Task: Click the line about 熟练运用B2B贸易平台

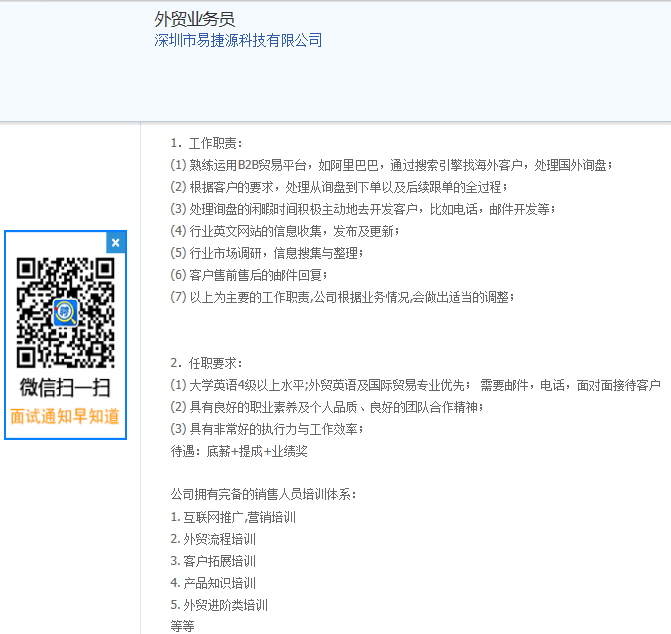Action: [391, 165]
